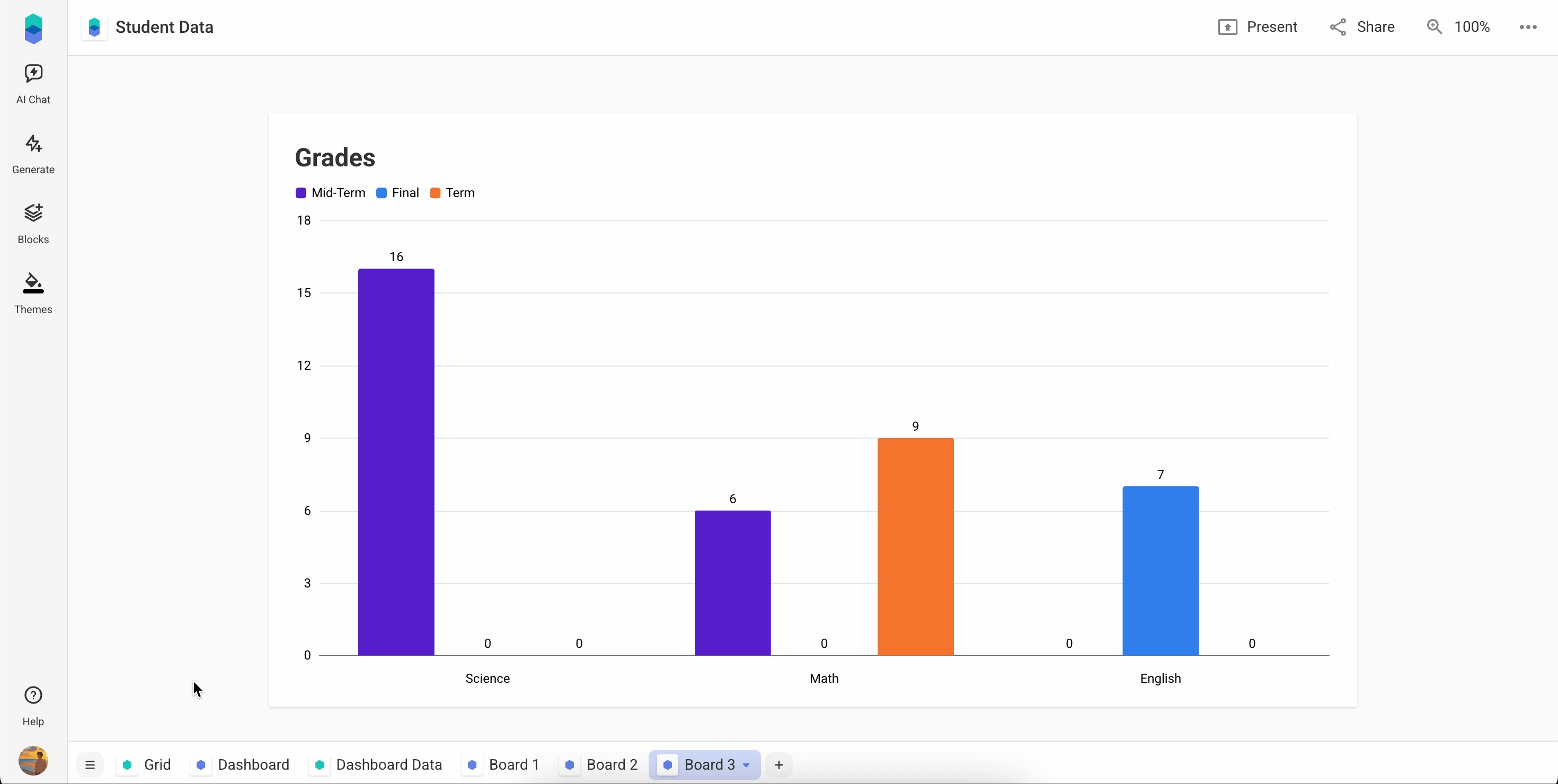The height and width of the screenshot is (784, 1558).
Task: Open the Themes panel
Action: coord(33,292)
